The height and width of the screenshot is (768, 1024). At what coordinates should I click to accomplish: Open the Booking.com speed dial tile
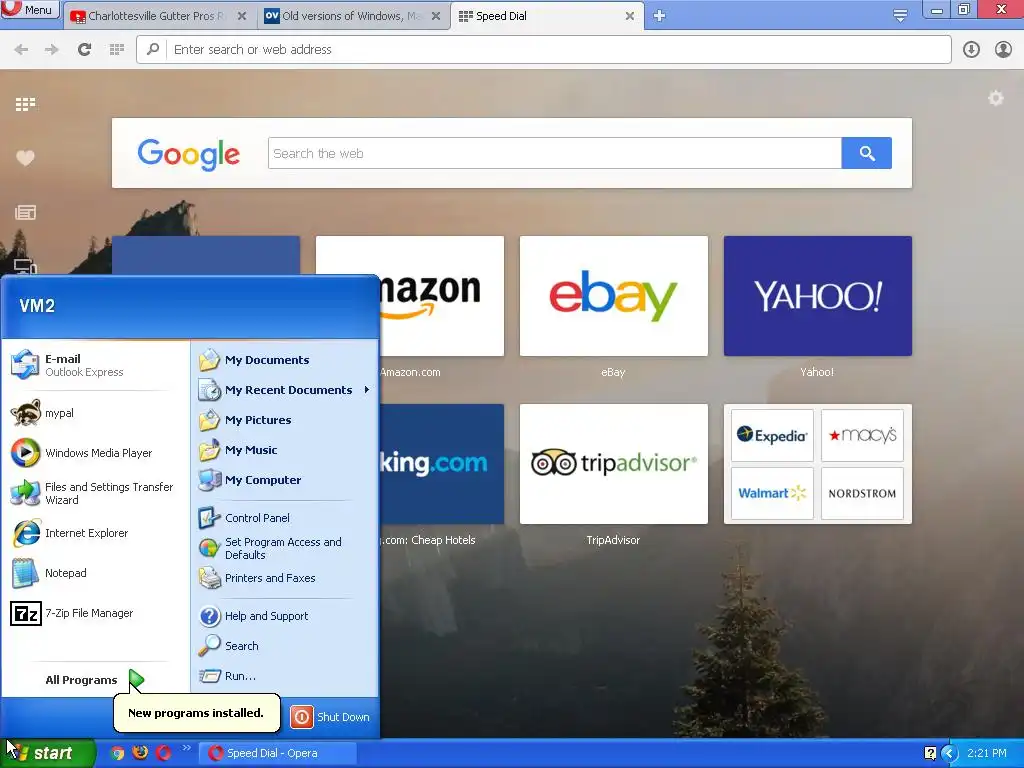442,464
